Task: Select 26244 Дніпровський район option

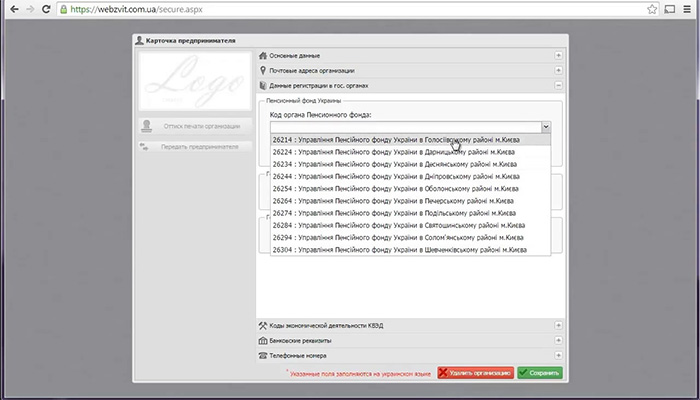Action: [x=410, y=176]
